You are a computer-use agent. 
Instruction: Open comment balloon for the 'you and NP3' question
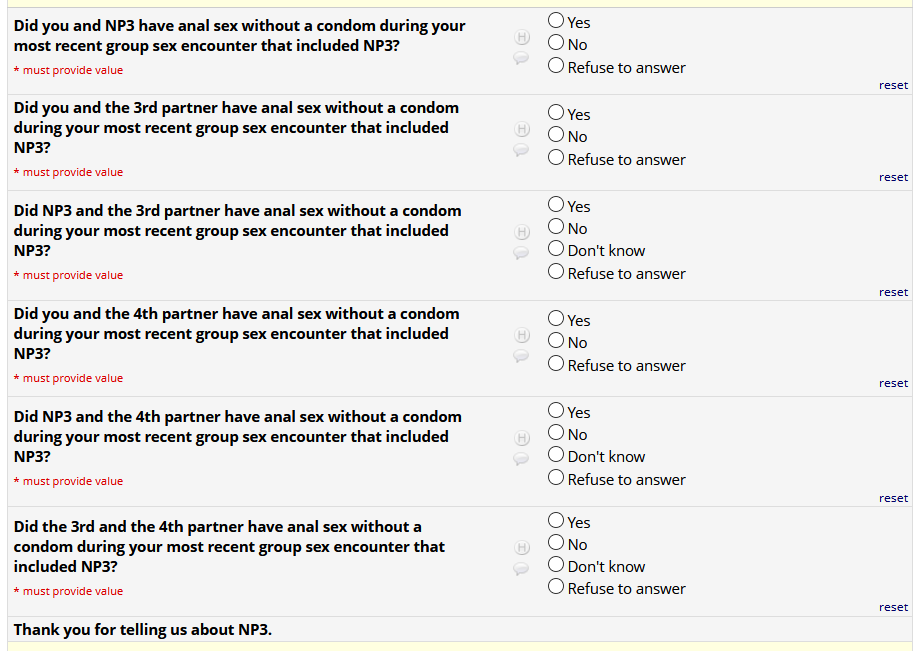pos(521,58)
